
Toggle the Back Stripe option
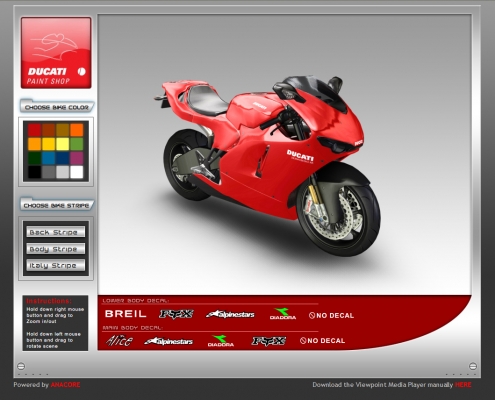pos(56,232)
